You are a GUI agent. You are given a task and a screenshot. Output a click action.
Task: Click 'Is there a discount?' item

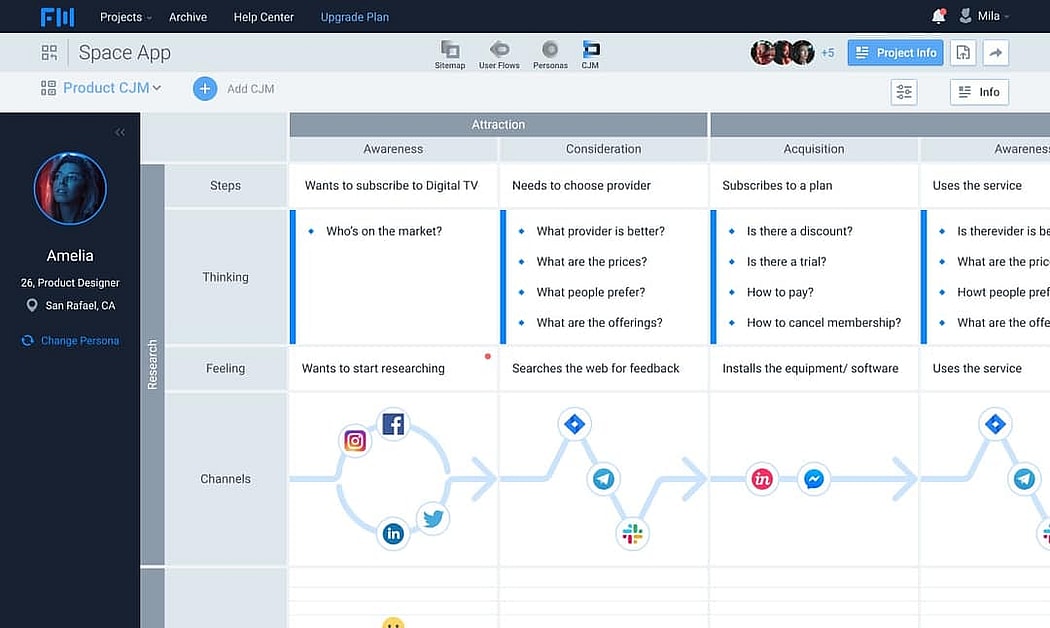800,231
